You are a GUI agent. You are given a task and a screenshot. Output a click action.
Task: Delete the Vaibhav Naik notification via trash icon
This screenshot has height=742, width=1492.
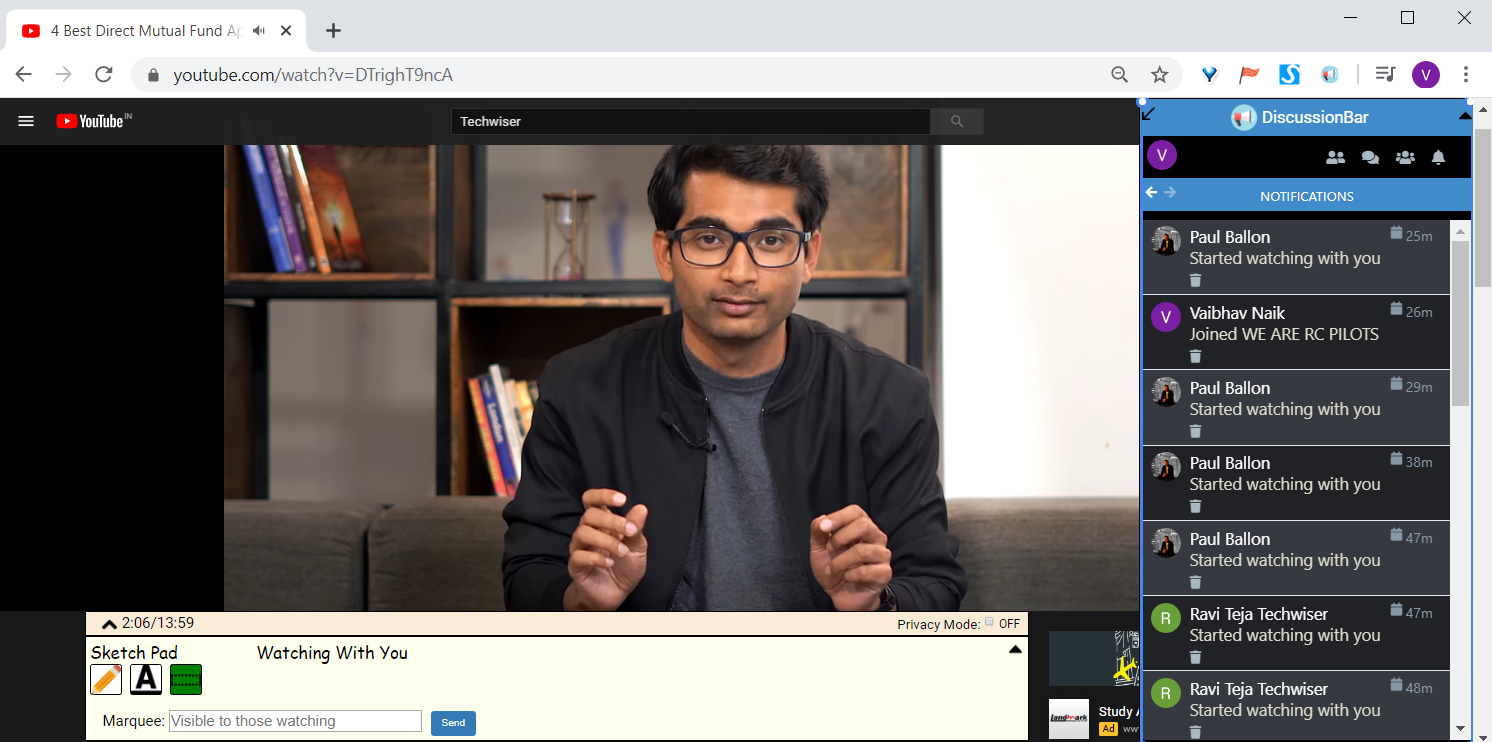pyautogui.click(x=1195, y=356)
